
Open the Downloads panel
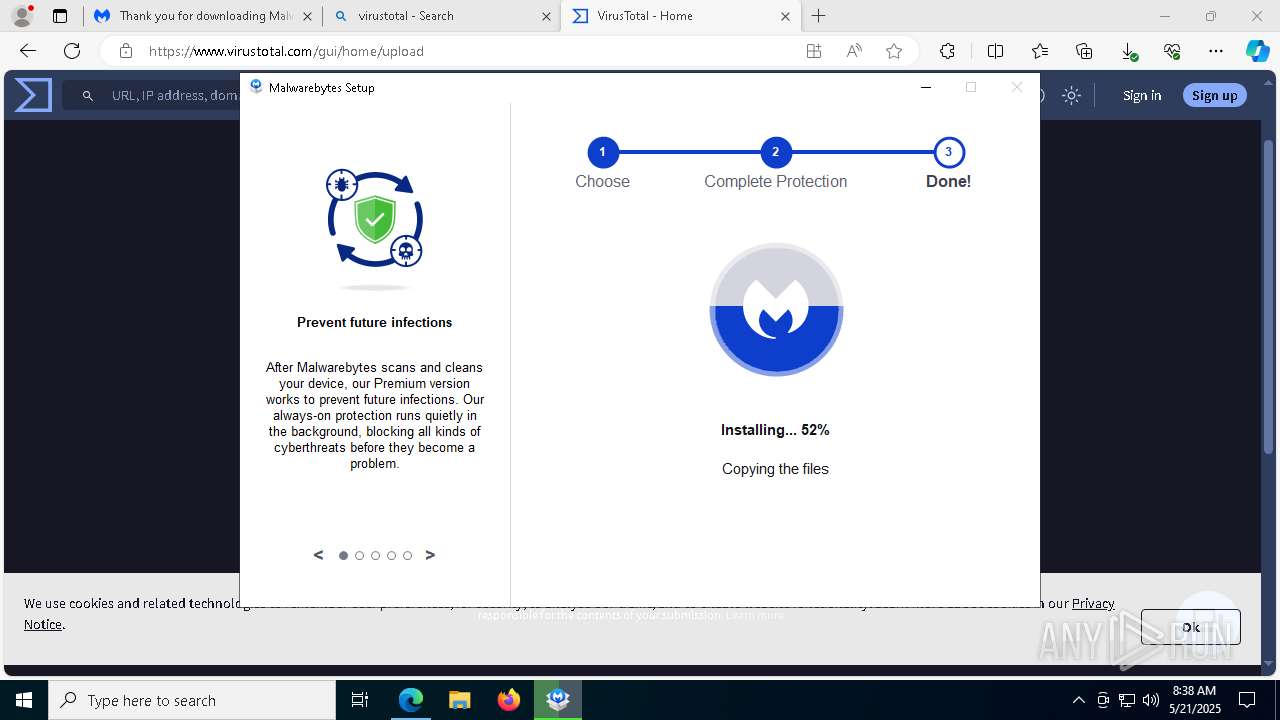pos(1128,51)
